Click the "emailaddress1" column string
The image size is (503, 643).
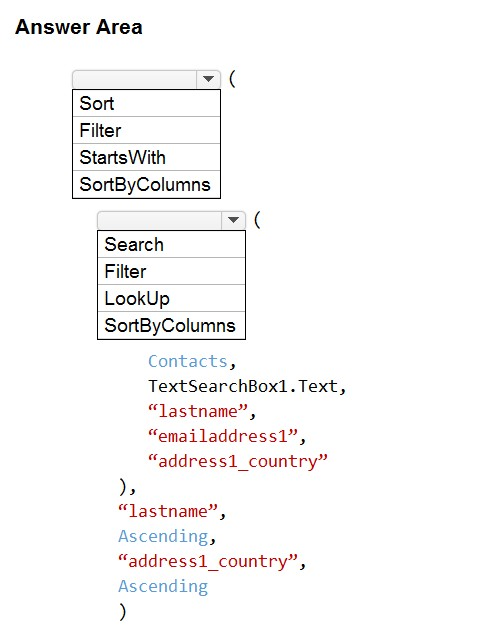pyautogui.click(x=223, y=436)
